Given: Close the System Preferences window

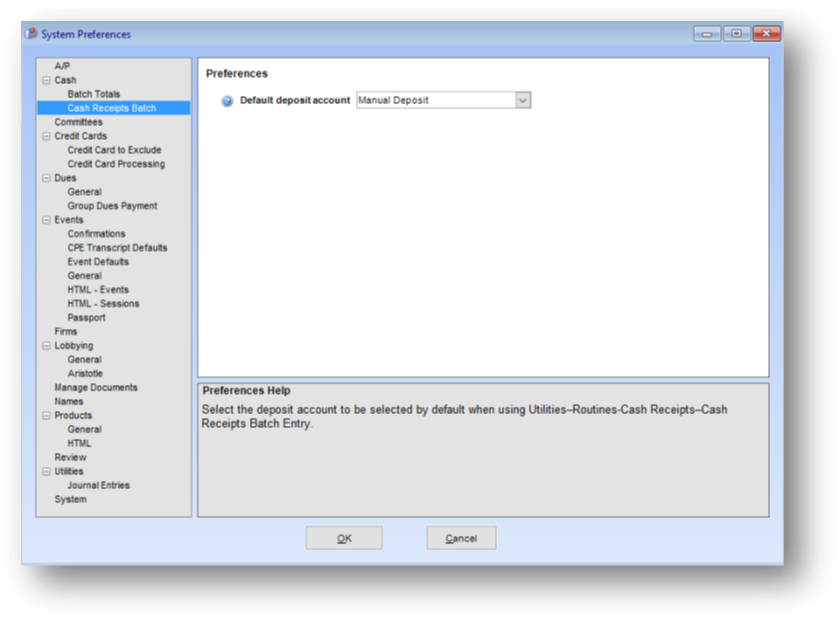Looking at the screenshot, I should [x=766, y=34].
